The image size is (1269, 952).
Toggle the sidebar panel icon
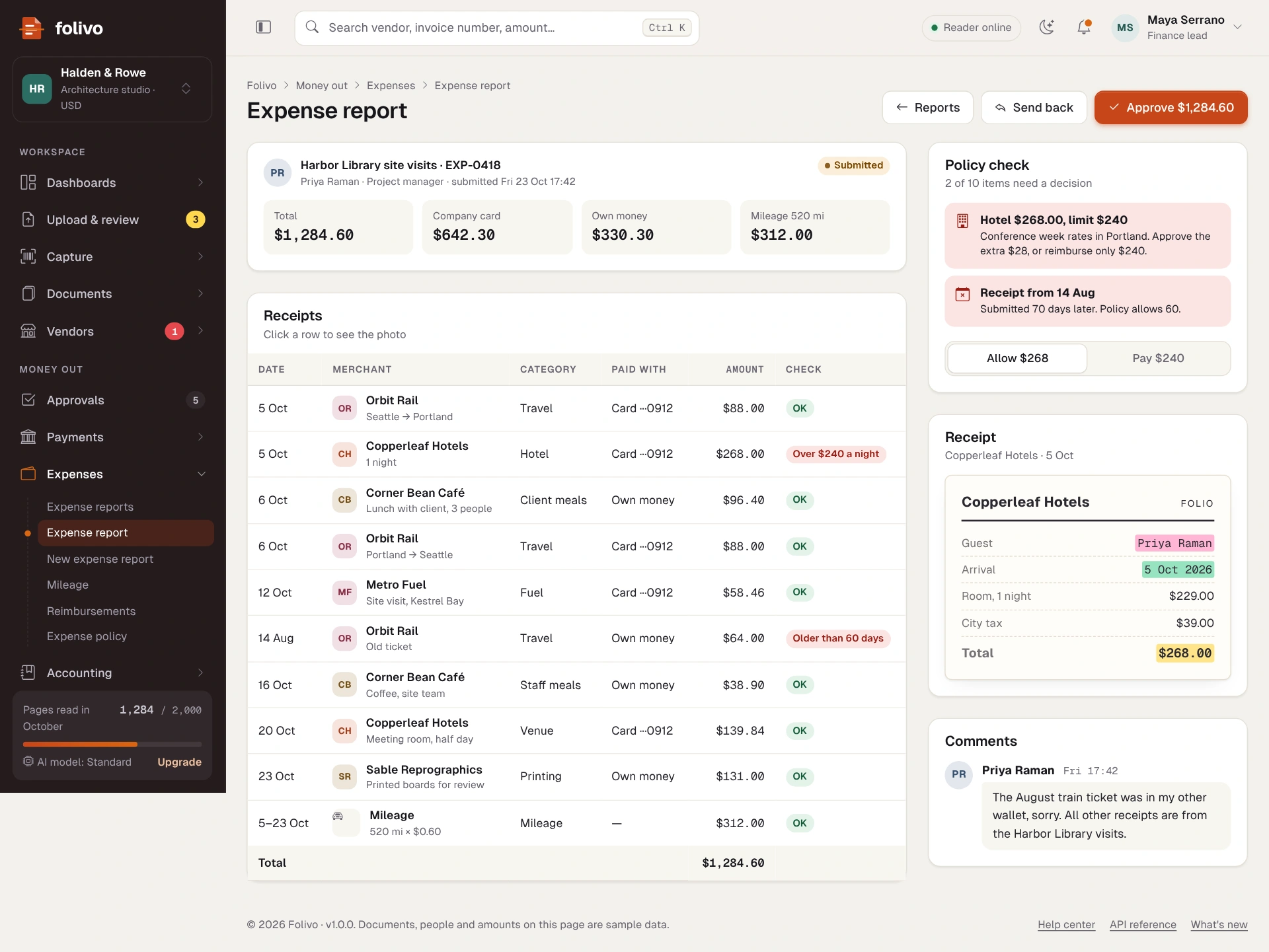[263, 27]
